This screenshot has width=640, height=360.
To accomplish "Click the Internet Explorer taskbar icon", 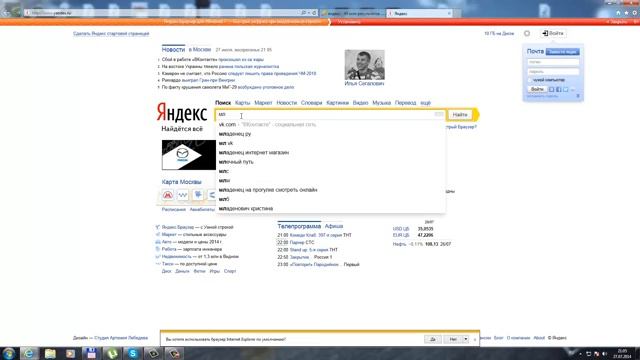I will (x=29, y=353).
